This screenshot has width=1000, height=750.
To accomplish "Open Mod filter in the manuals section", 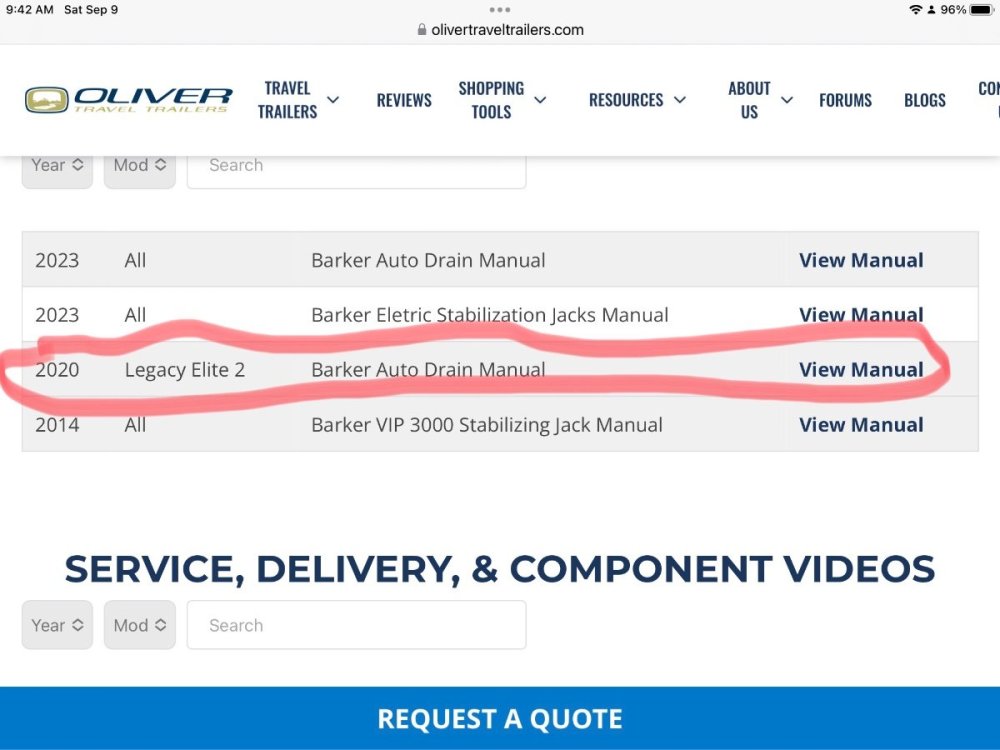I will [139, 166].
